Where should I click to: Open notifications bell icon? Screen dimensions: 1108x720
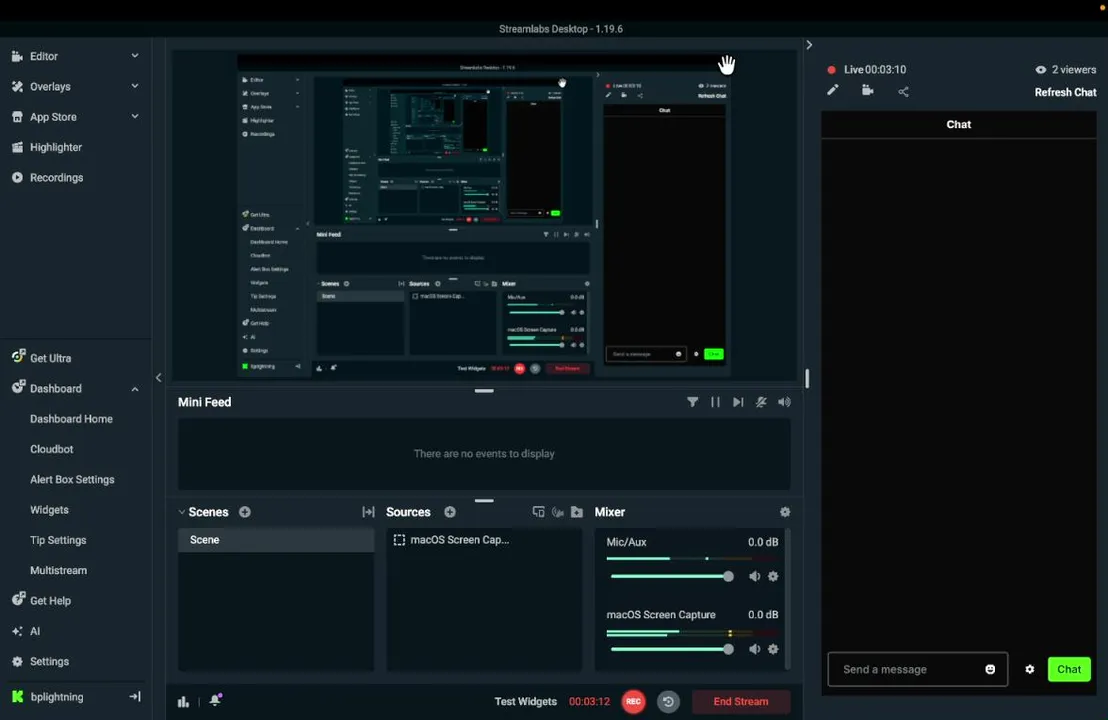[216, 700]
